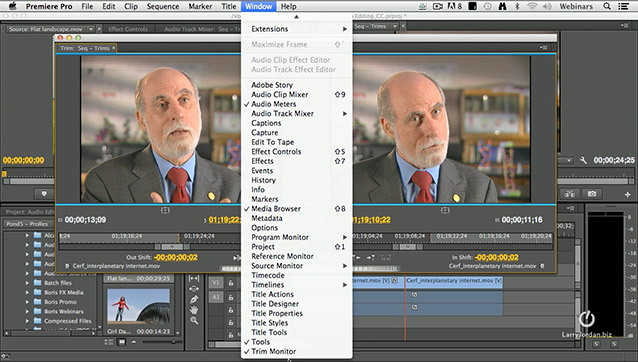This screenshot has height=362, width=638.
Task: Click Webinars user menu in menu bar
Action: [x=576, y=6]
